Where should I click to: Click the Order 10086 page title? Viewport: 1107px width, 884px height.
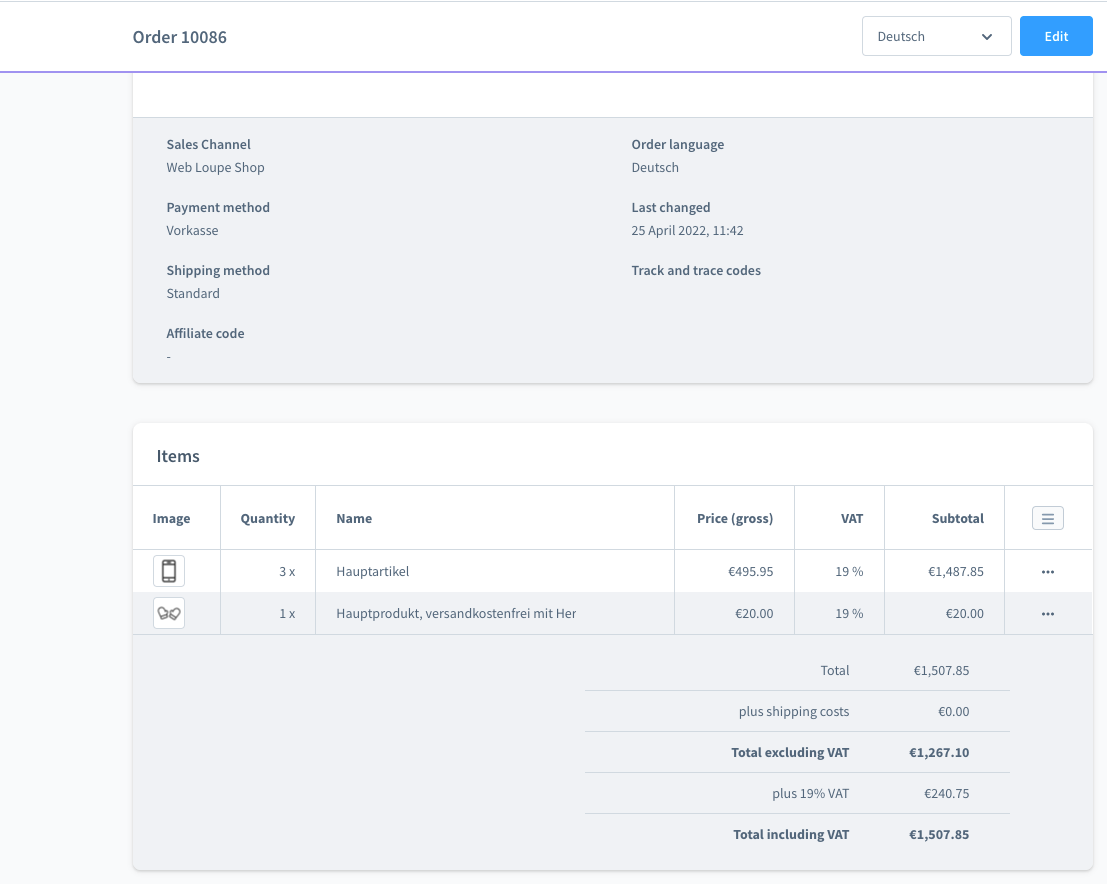point(180,37)
